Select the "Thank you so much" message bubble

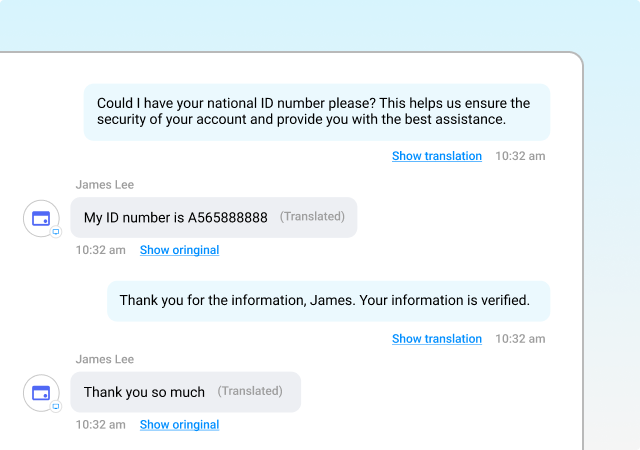pos(186,392)
